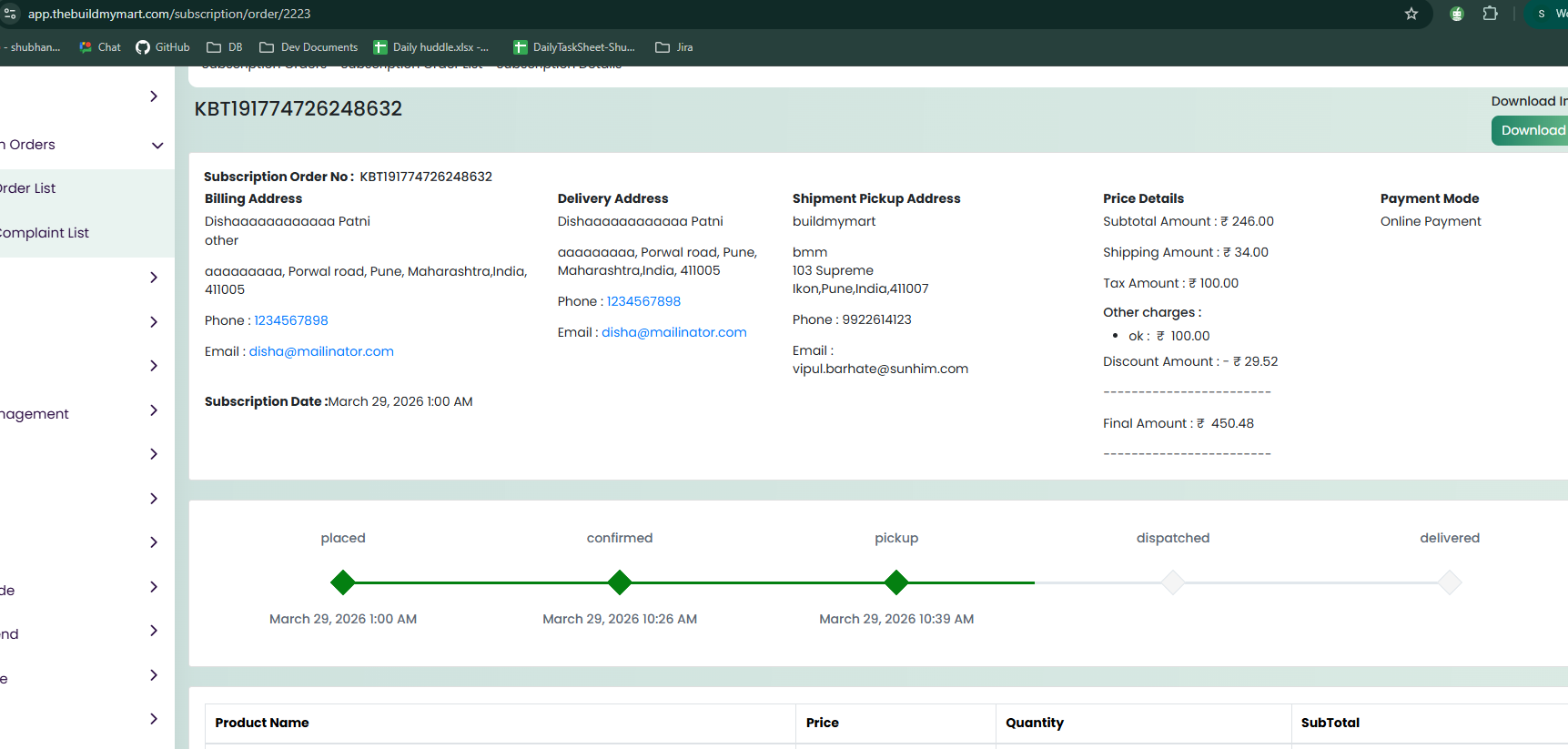Image resolution: width=1568 pixels, height=749 pixels.
Task: Click the green extension icon beside the star
Action: click(1457, 14)
